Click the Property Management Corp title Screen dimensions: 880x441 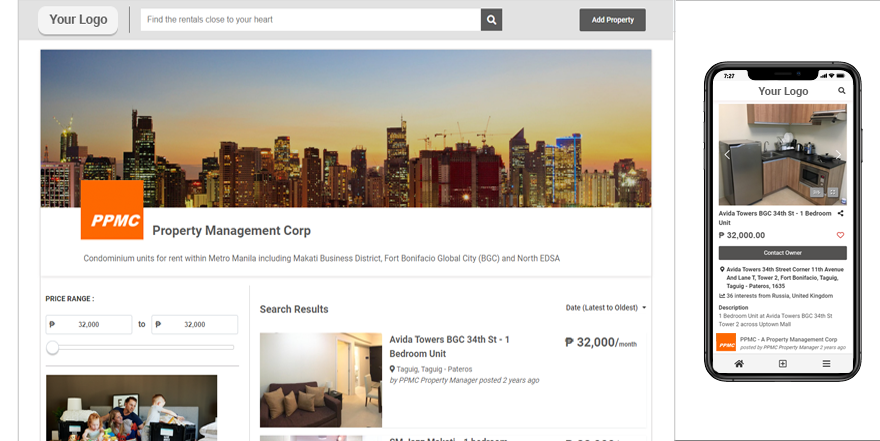(231, 231)
